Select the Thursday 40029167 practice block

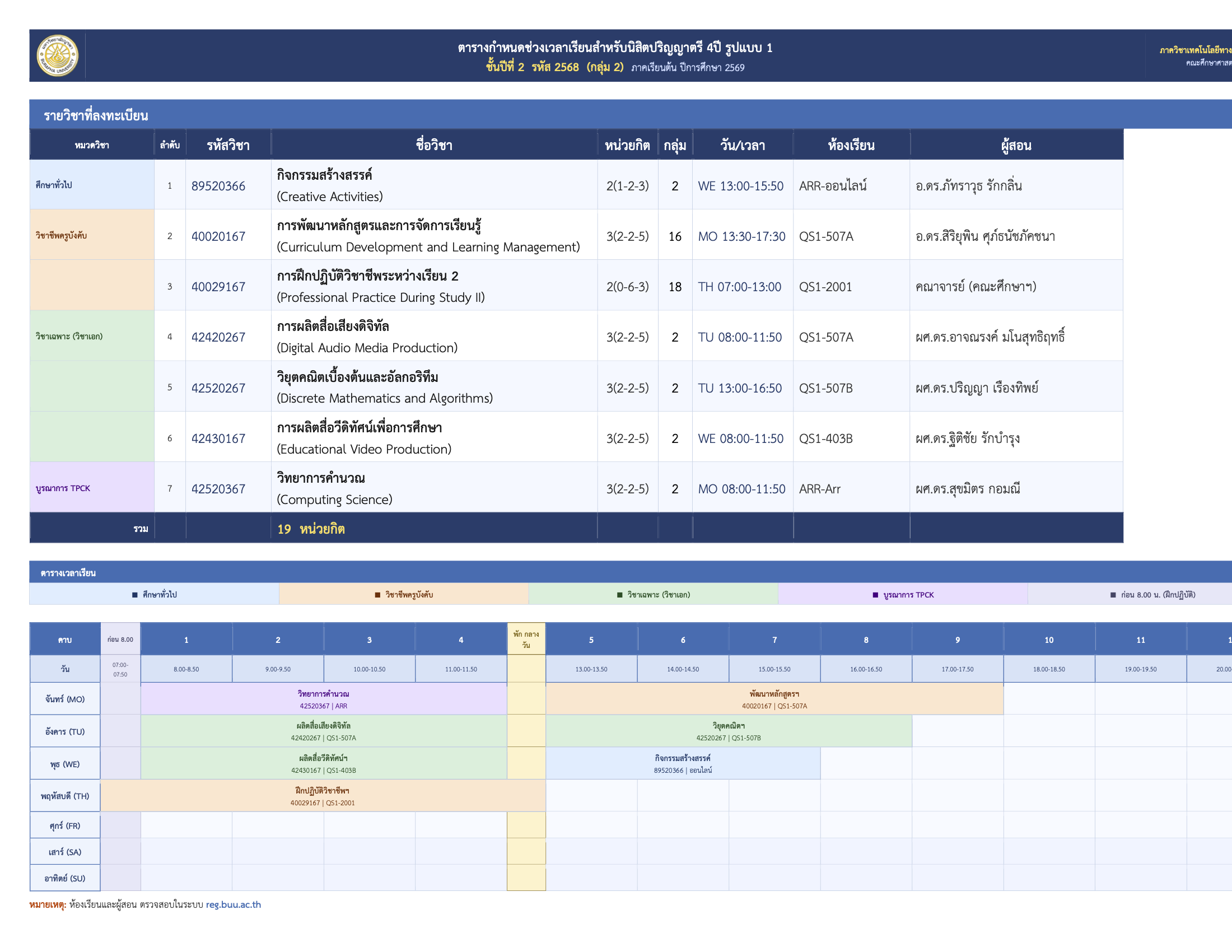323,796
